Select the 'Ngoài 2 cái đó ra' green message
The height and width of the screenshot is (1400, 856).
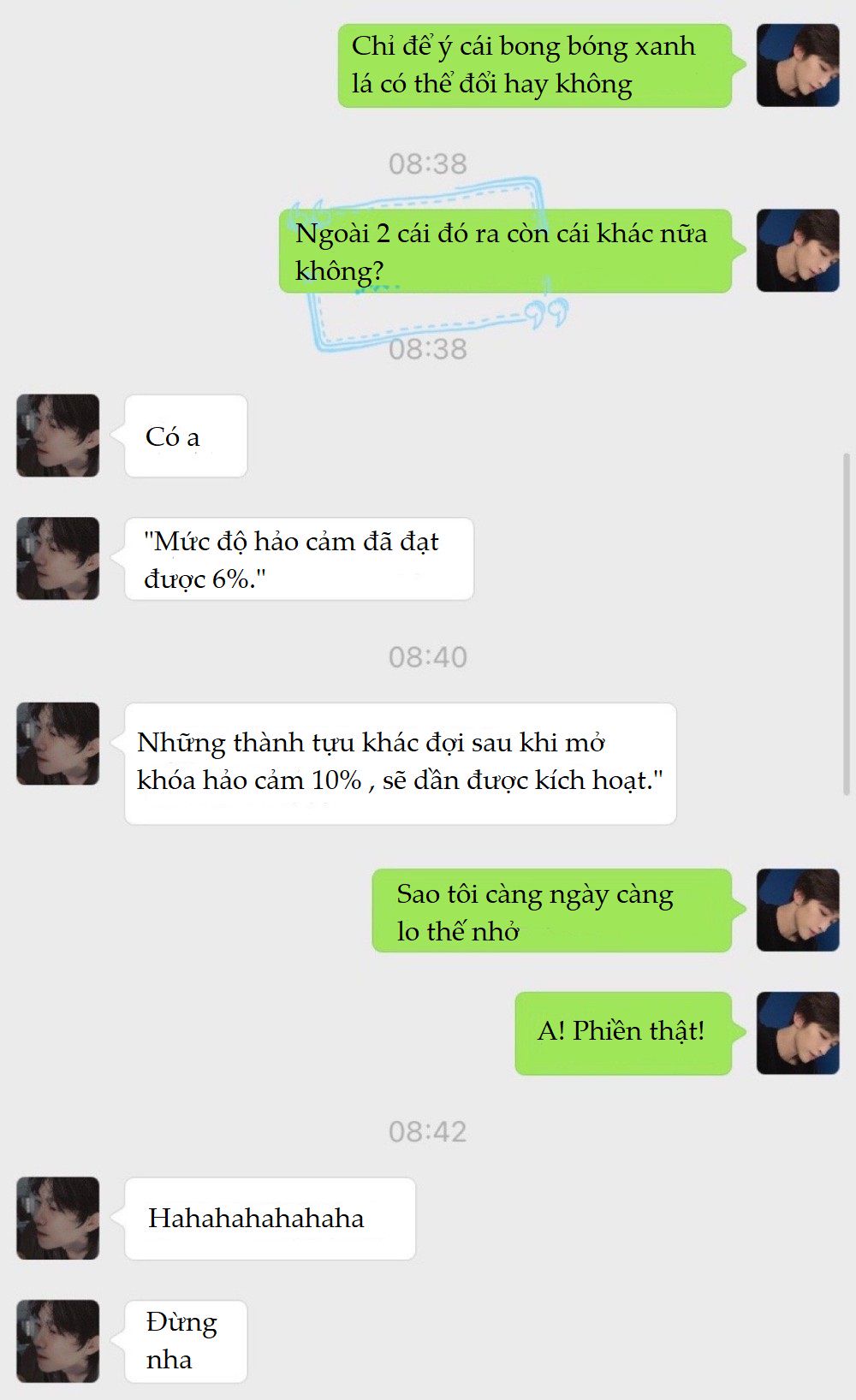tap(510, 252)
